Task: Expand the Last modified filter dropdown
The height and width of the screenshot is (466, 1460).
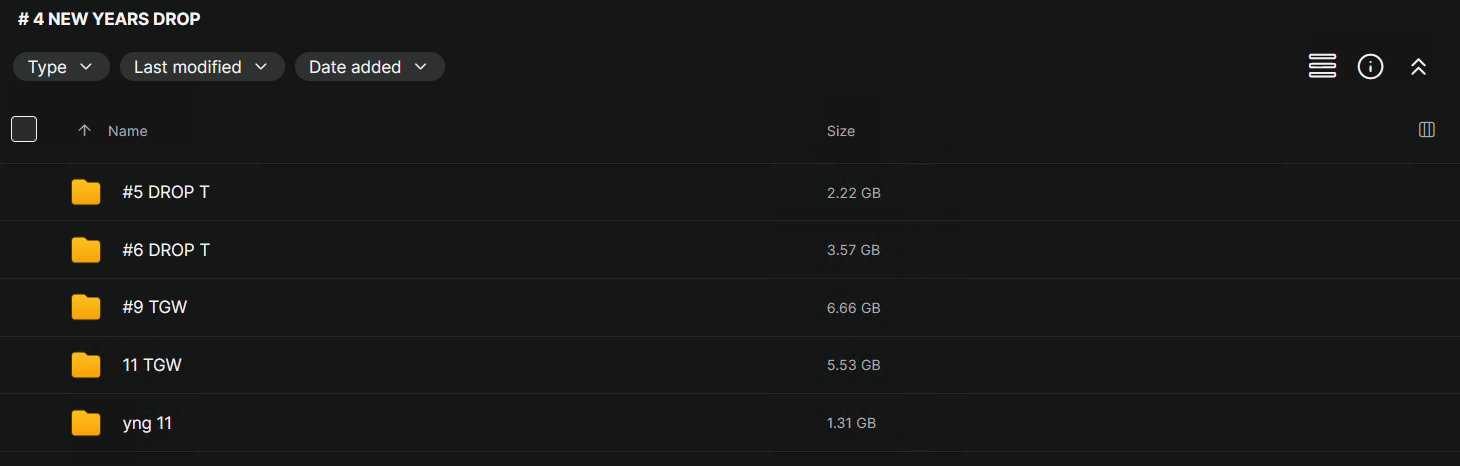Action: click(202, 67)
